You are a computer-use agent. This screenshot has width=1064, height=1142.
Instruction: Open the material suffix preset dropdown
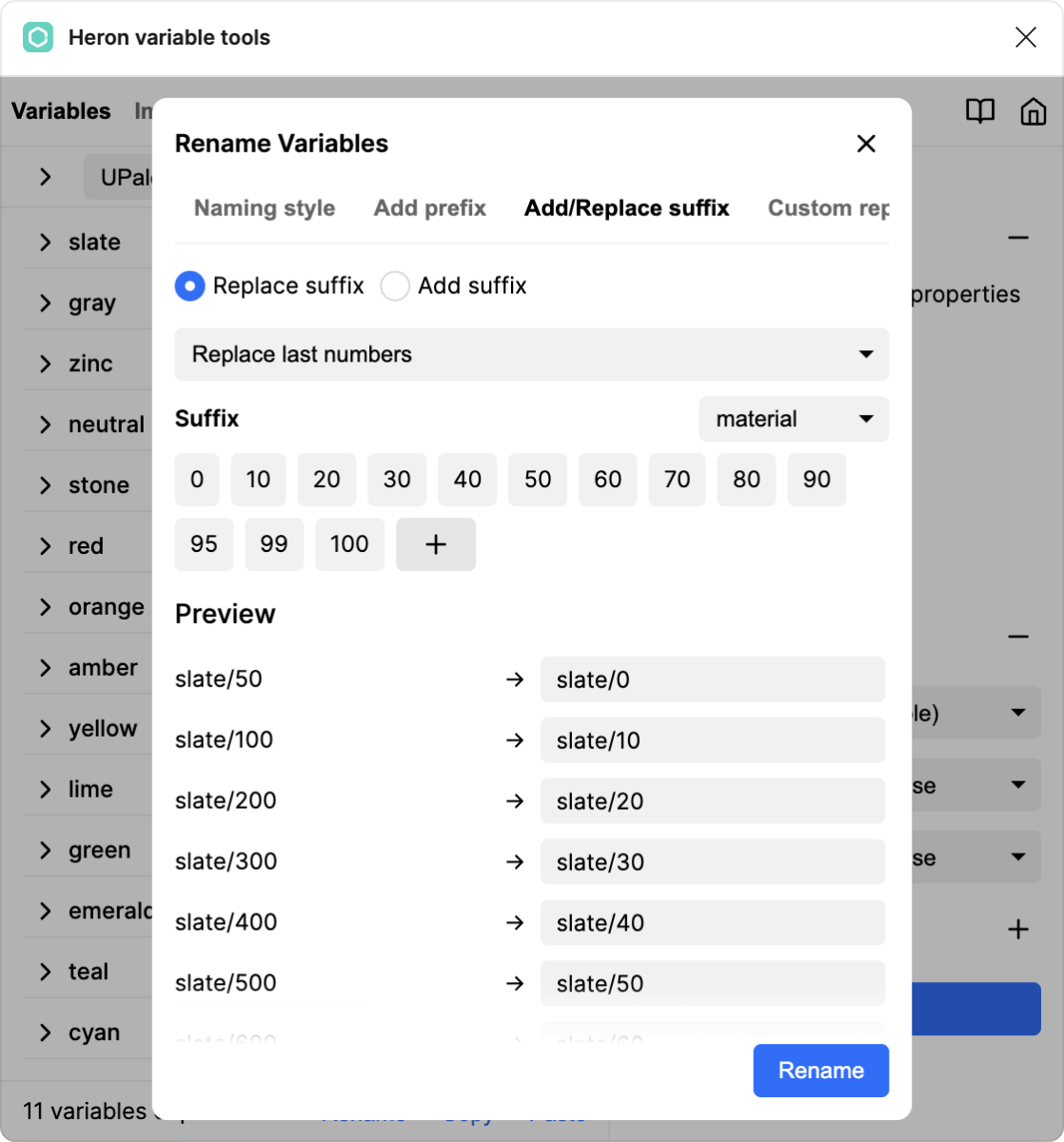[793, 420]
